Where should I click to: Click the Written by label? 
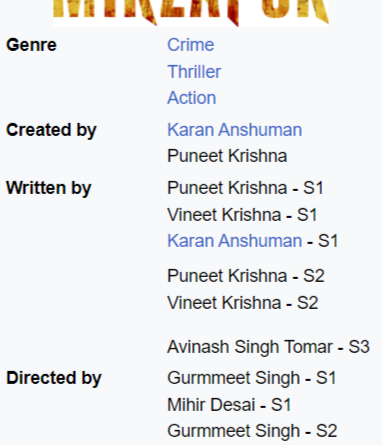(x=49, y=188)
